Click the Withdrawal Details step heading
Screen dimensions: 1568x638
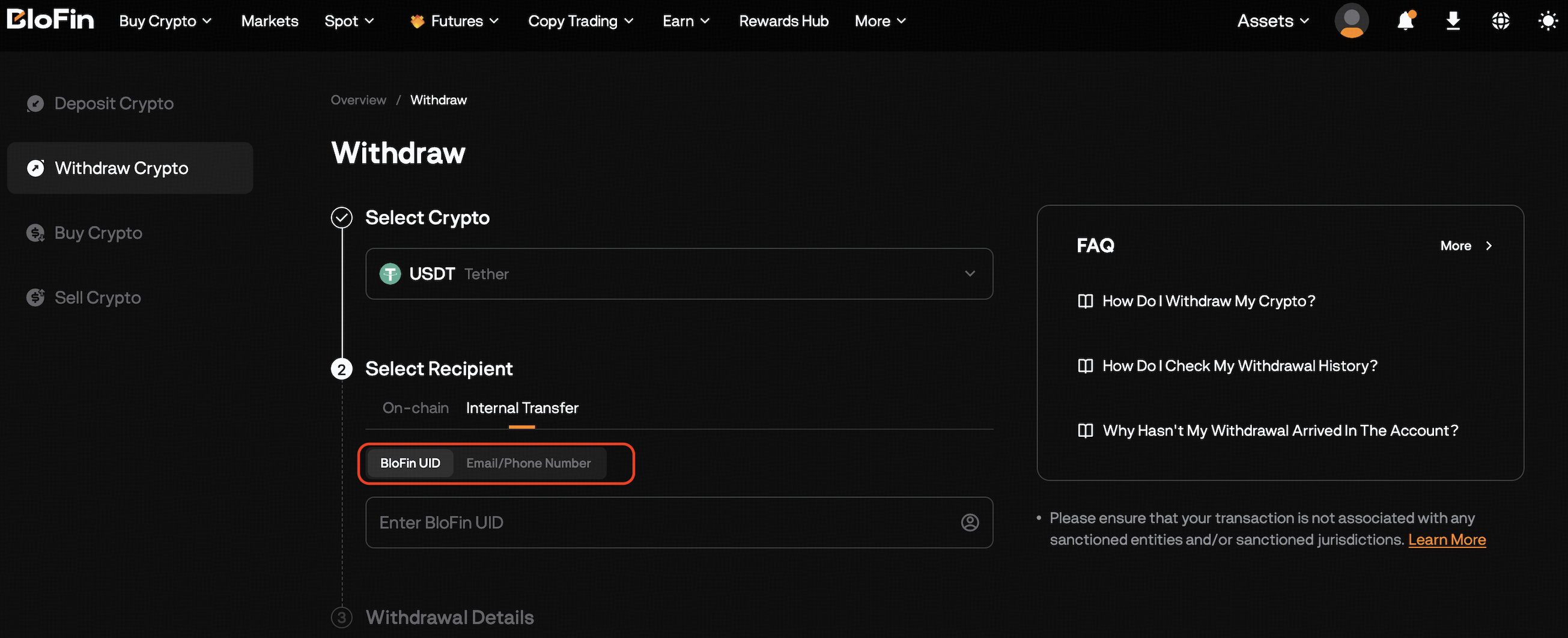point(450,618)
